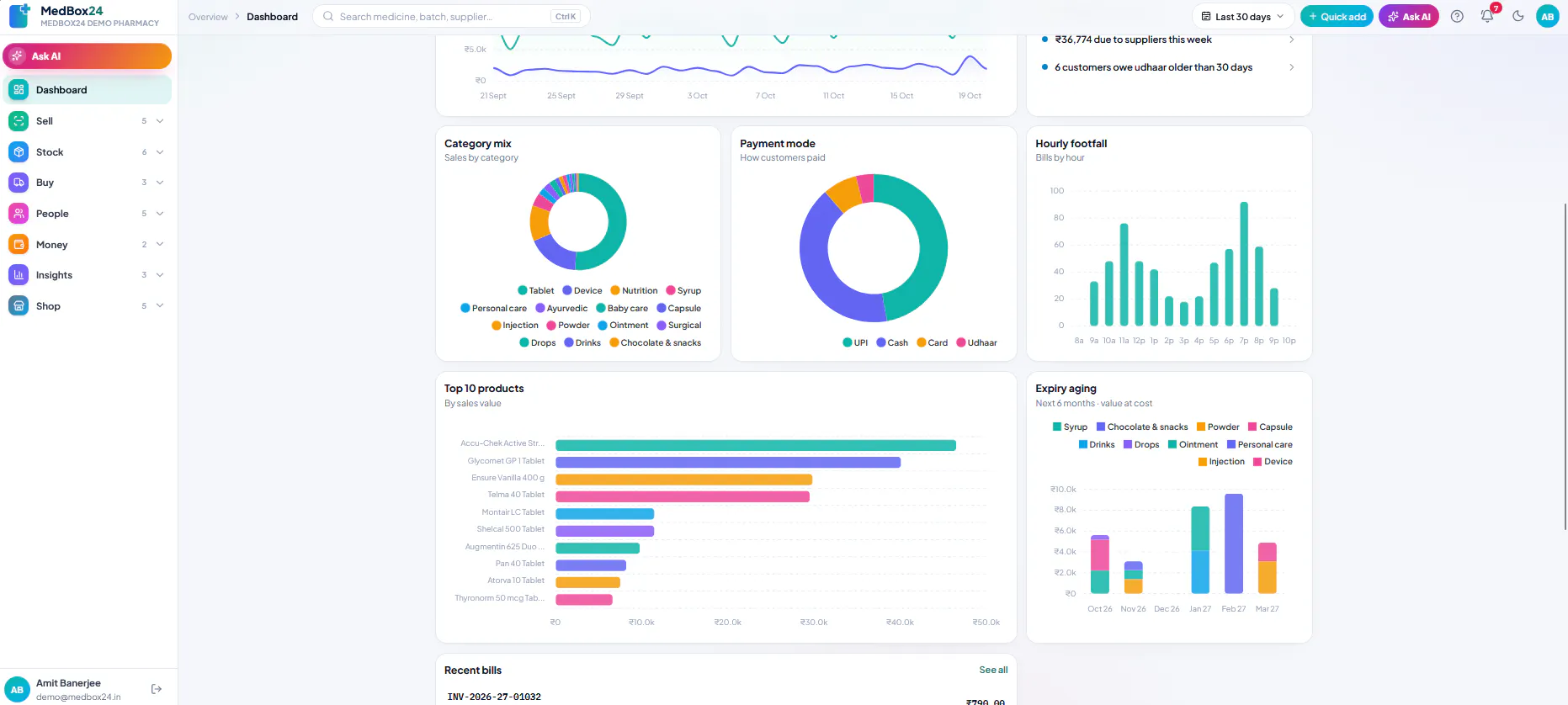Click the Sell icon in the sidebar
Image resolution: width=1568 pixels, height=705 pixels.
point(19,121)
